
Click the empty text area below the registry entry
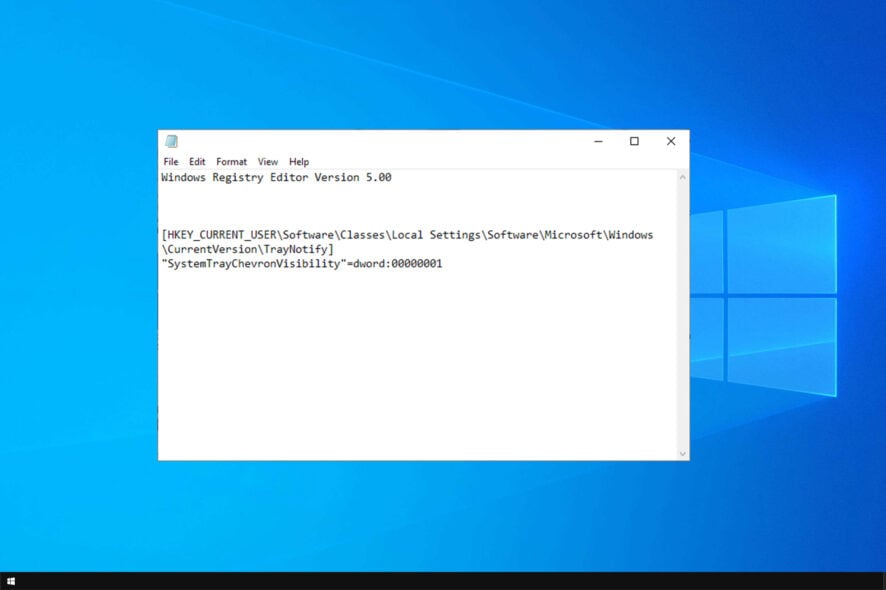point(418,365)
